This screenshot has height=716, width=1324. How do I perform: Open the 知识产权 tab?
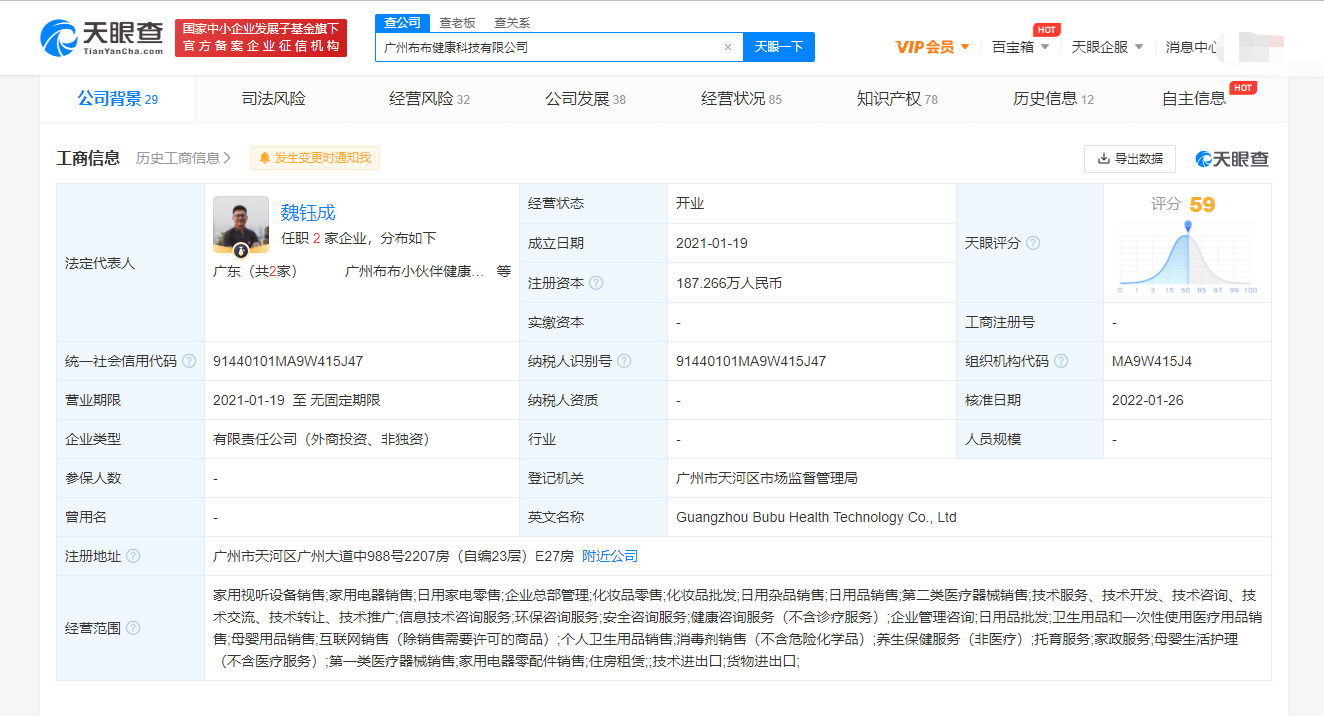click(x=897, y=99)
